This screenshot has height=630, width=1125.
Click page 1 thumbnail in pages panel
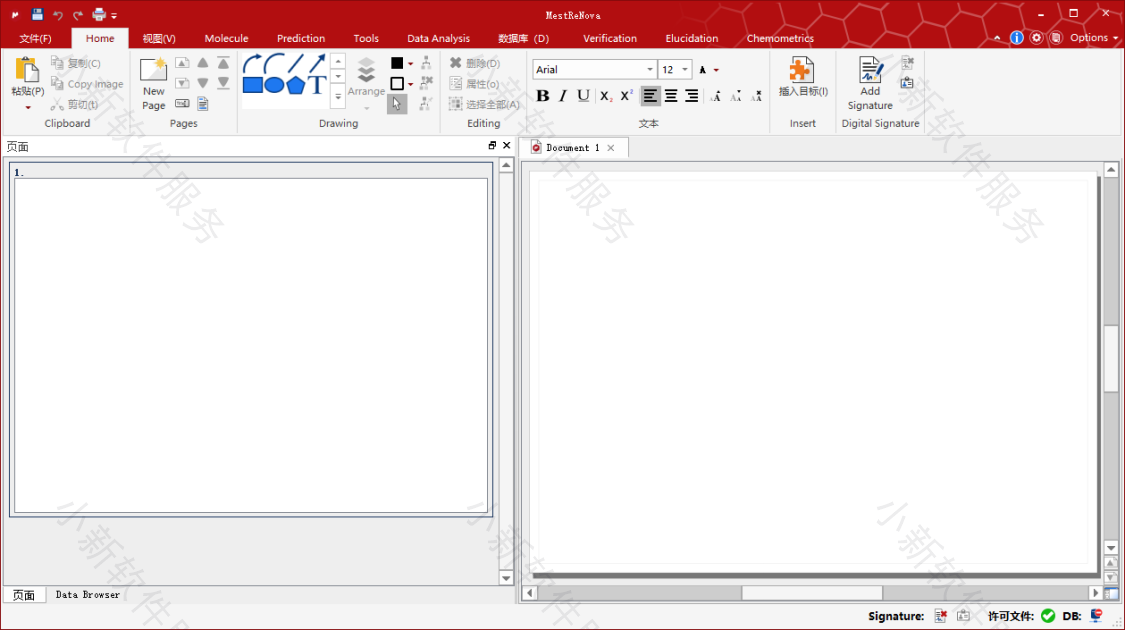[250, 340]
